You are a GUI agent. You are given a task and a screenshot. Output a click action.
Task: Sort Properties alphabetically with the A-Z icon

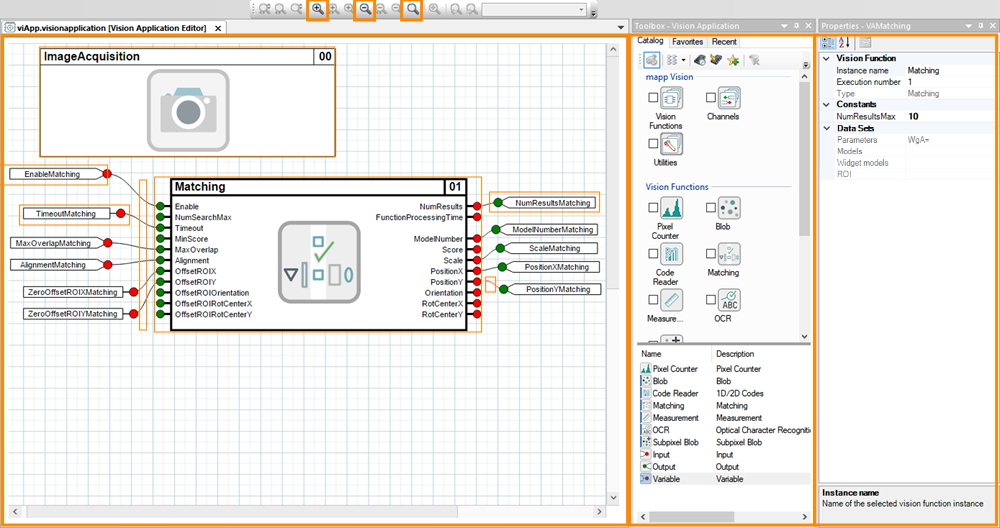[x=844, y=43]
